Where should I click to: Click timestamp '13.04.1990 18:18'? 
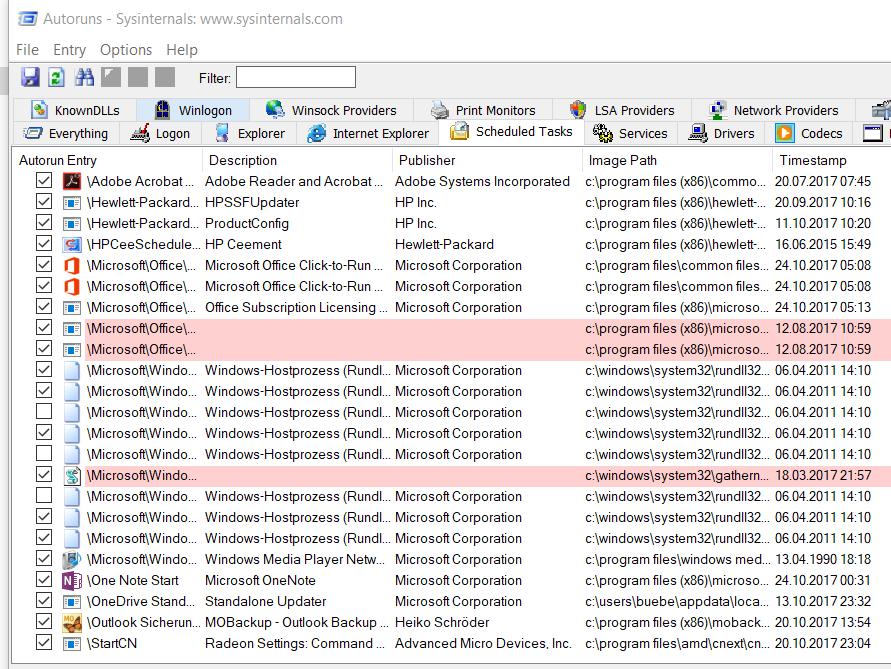coord(823,559)
